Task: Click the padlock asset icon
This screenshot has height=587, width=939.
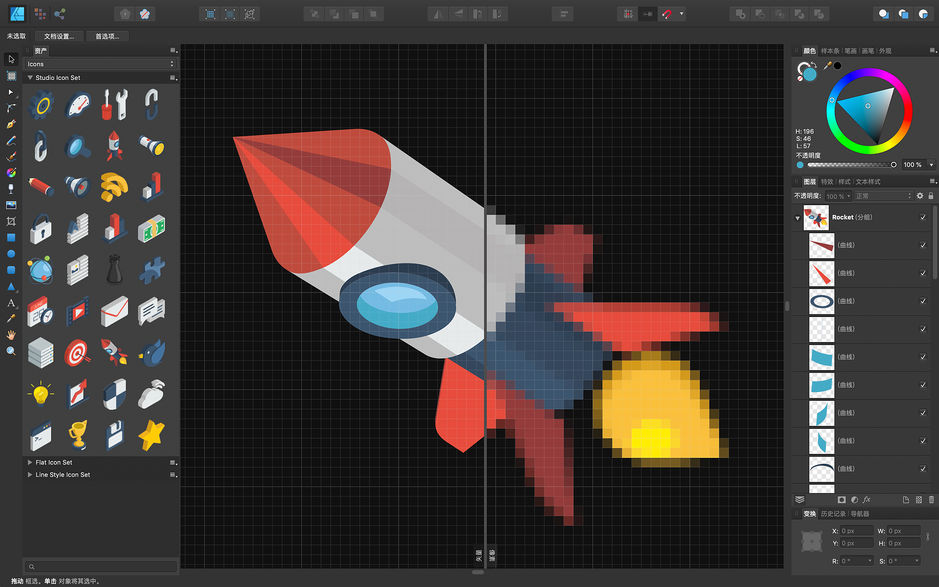Action: coord(41,229)
